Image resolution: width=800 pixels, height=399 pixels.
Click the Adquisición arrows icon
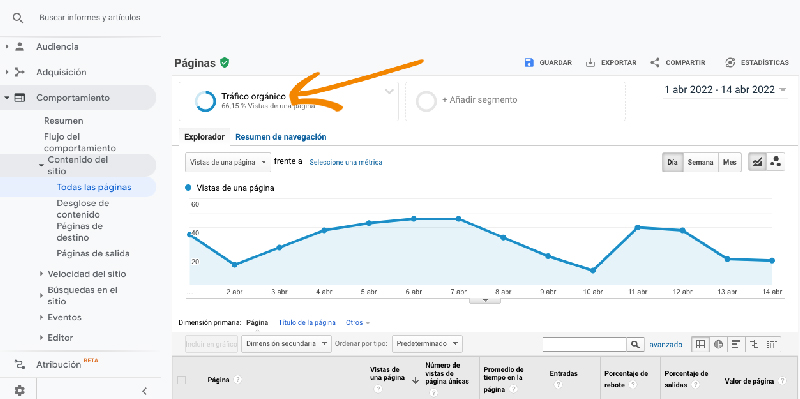pos(20,72)
